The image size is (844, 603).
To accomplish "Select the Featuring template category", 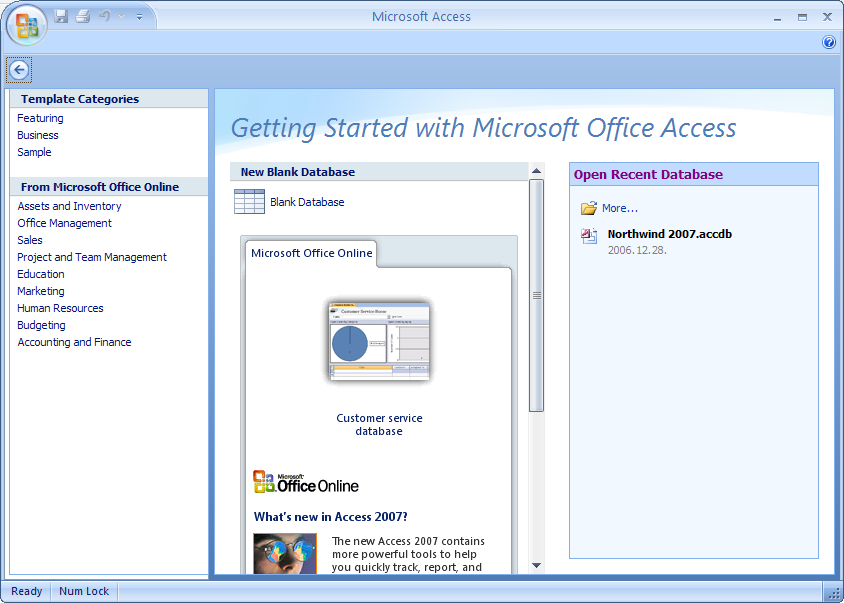I will pos(40,118).
